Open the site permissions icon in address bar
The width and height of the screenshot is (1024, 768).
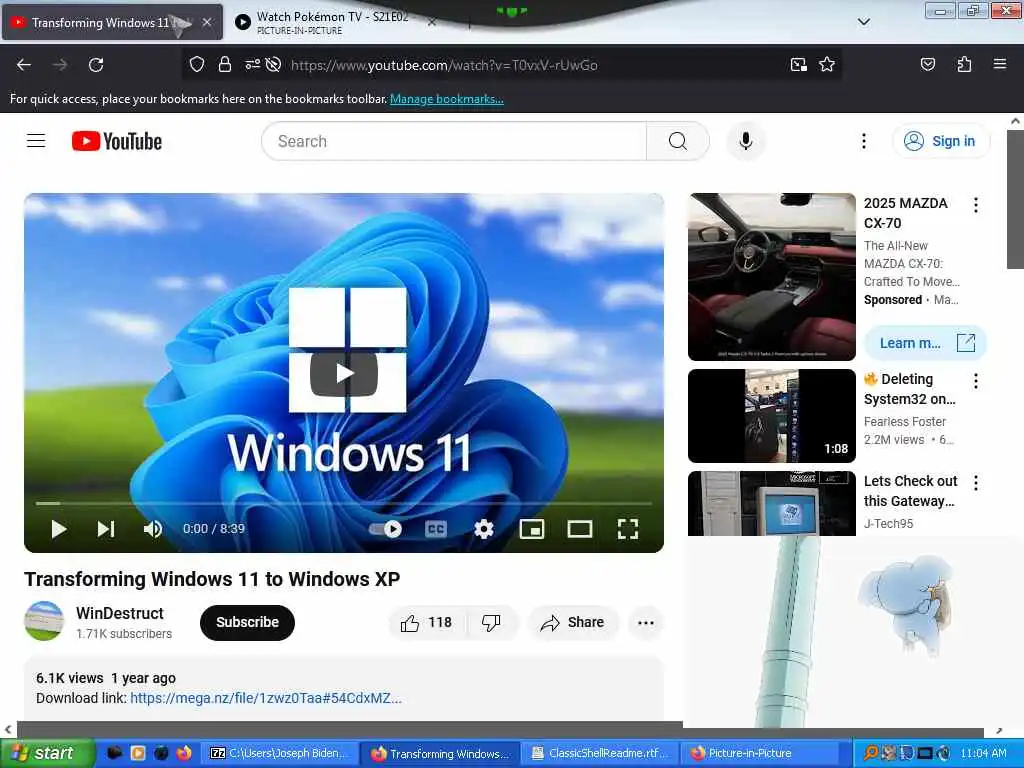click(x=252, y=65)
